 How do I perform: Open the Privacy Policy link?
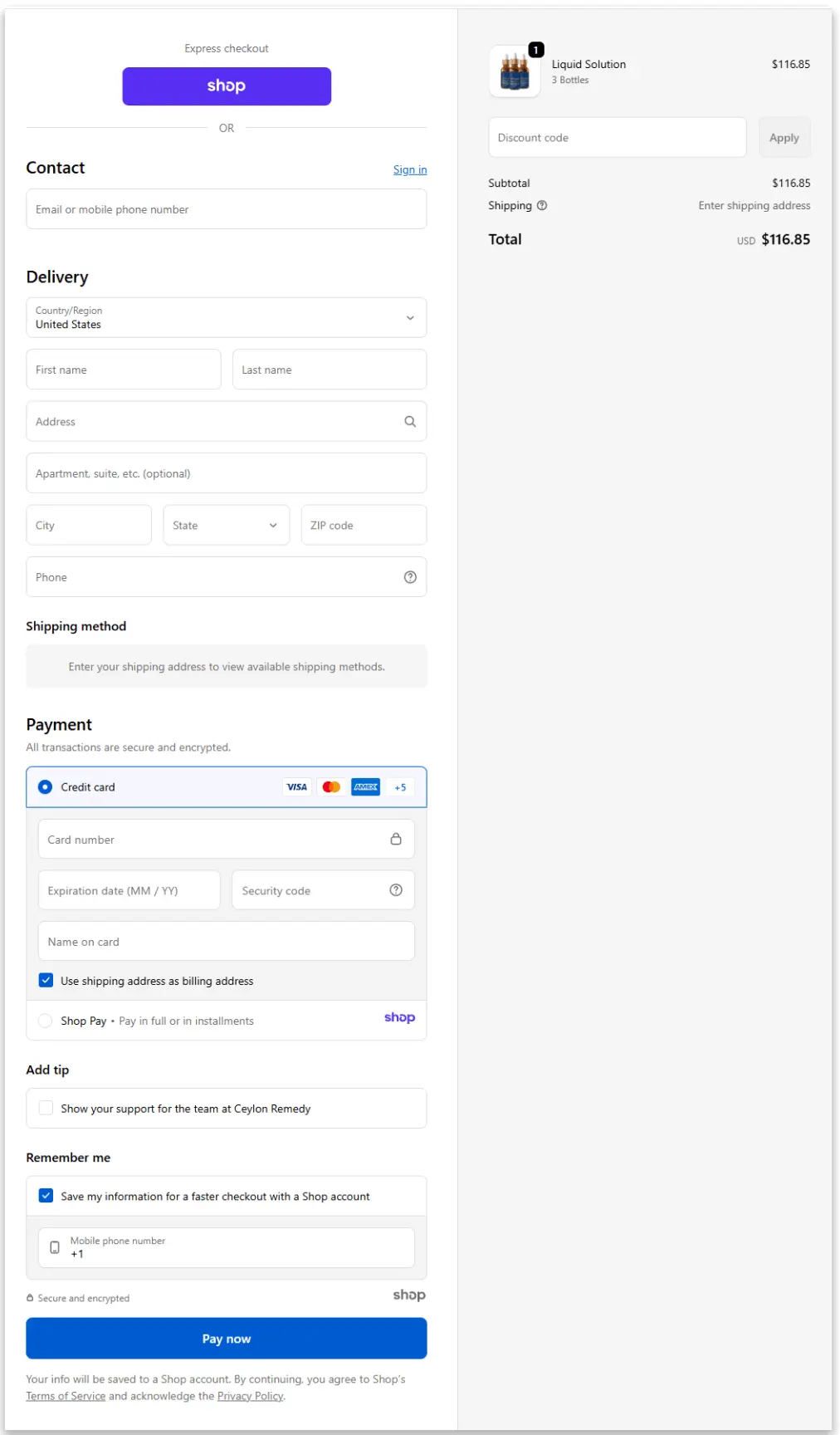(250, 1396)
